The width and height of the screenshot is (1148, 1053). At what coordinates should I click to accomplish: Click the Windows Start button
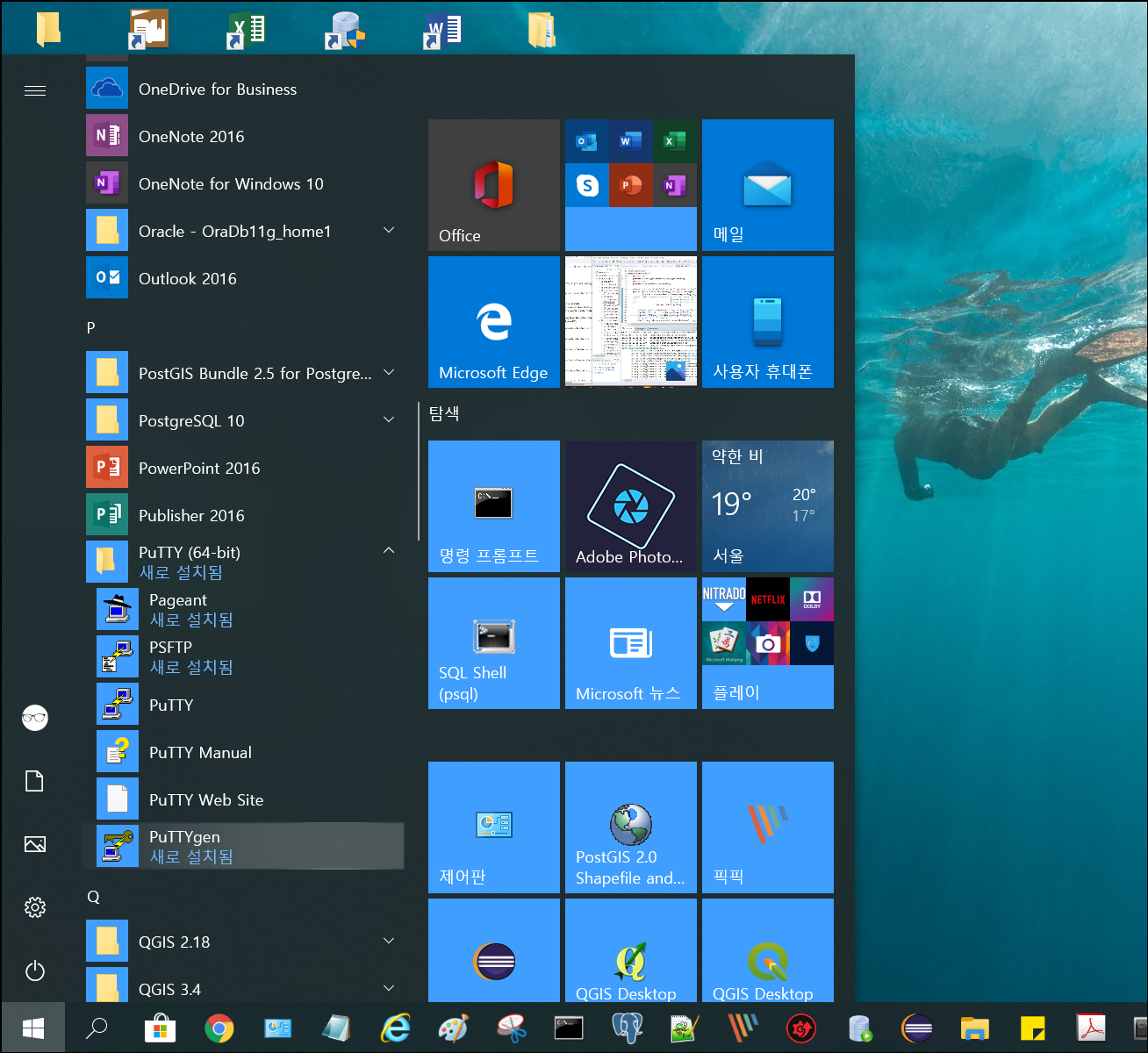pos(33,1028)
